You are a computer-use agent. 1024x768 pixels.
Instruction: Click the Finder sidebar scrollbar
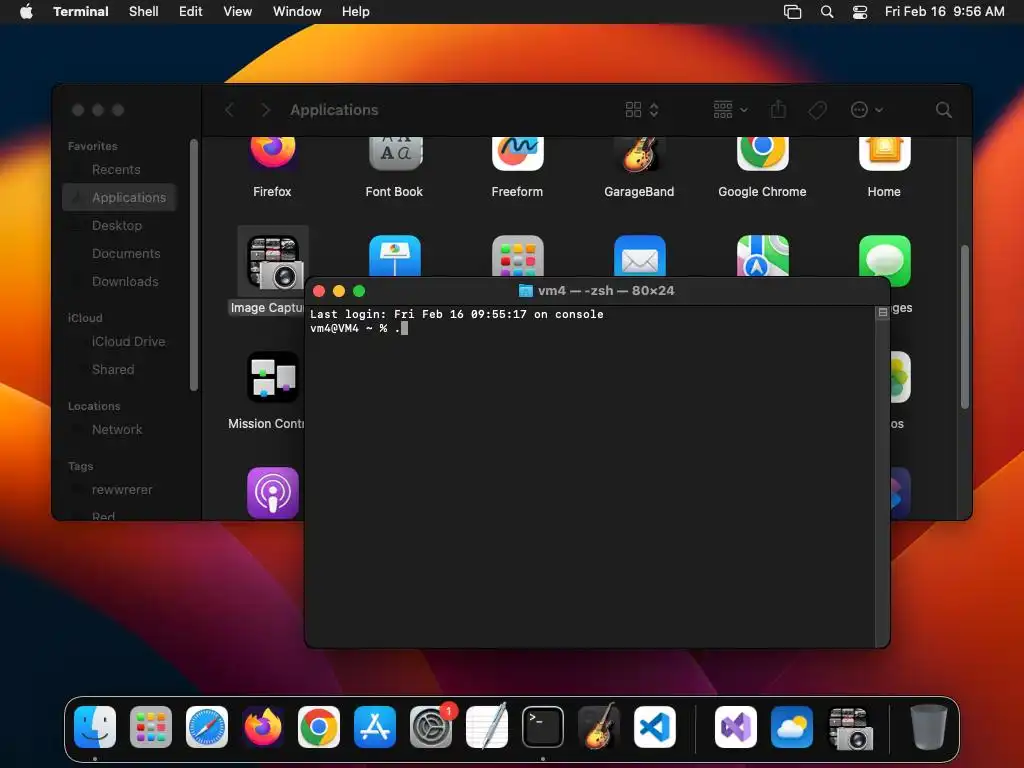(x=193, y=264)
